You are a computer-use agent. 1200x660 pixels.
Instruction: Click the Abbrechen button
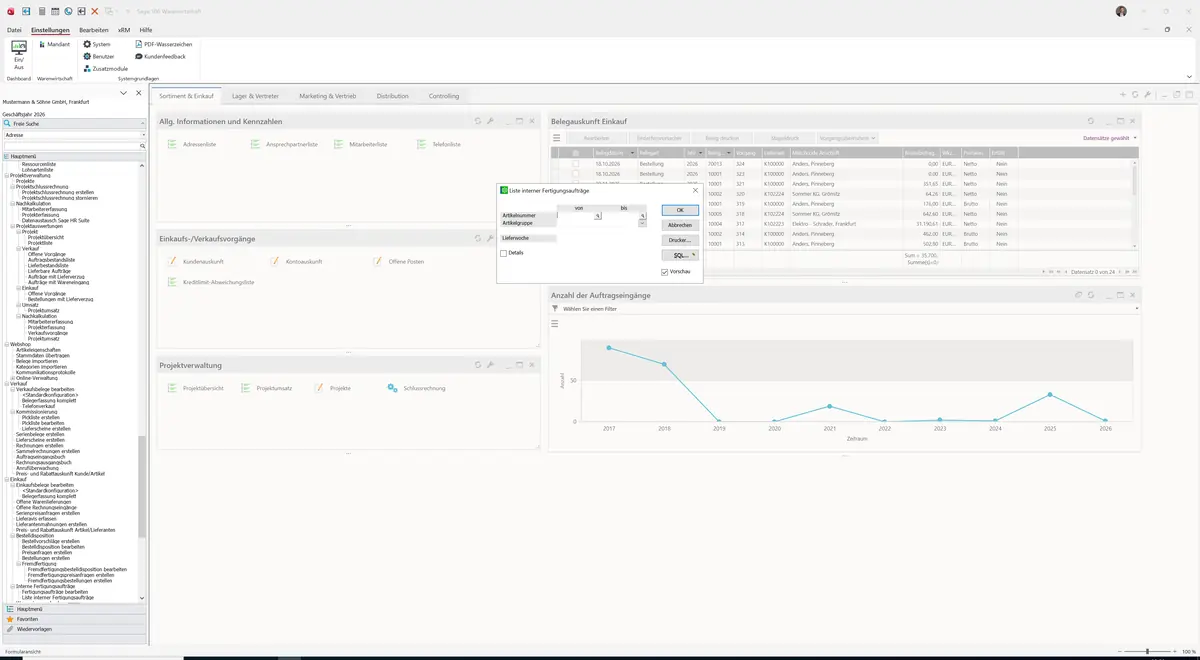(680, 225)
